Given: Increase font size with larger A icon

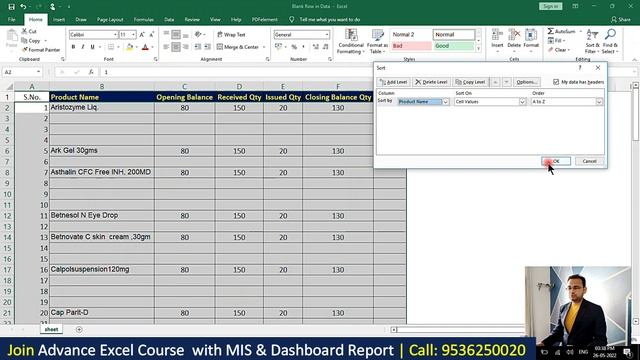Looking at the screenshot, I should (142, 35).
